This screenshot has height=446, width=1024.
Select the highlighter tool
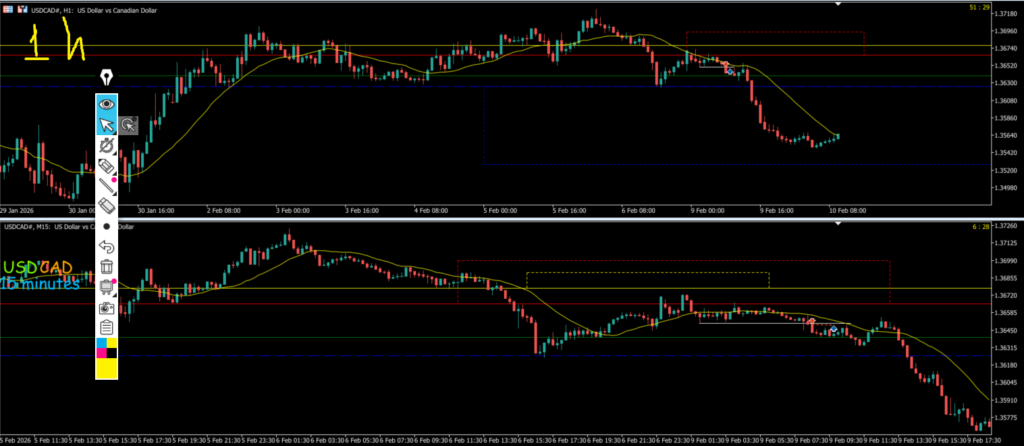[106, 166]
